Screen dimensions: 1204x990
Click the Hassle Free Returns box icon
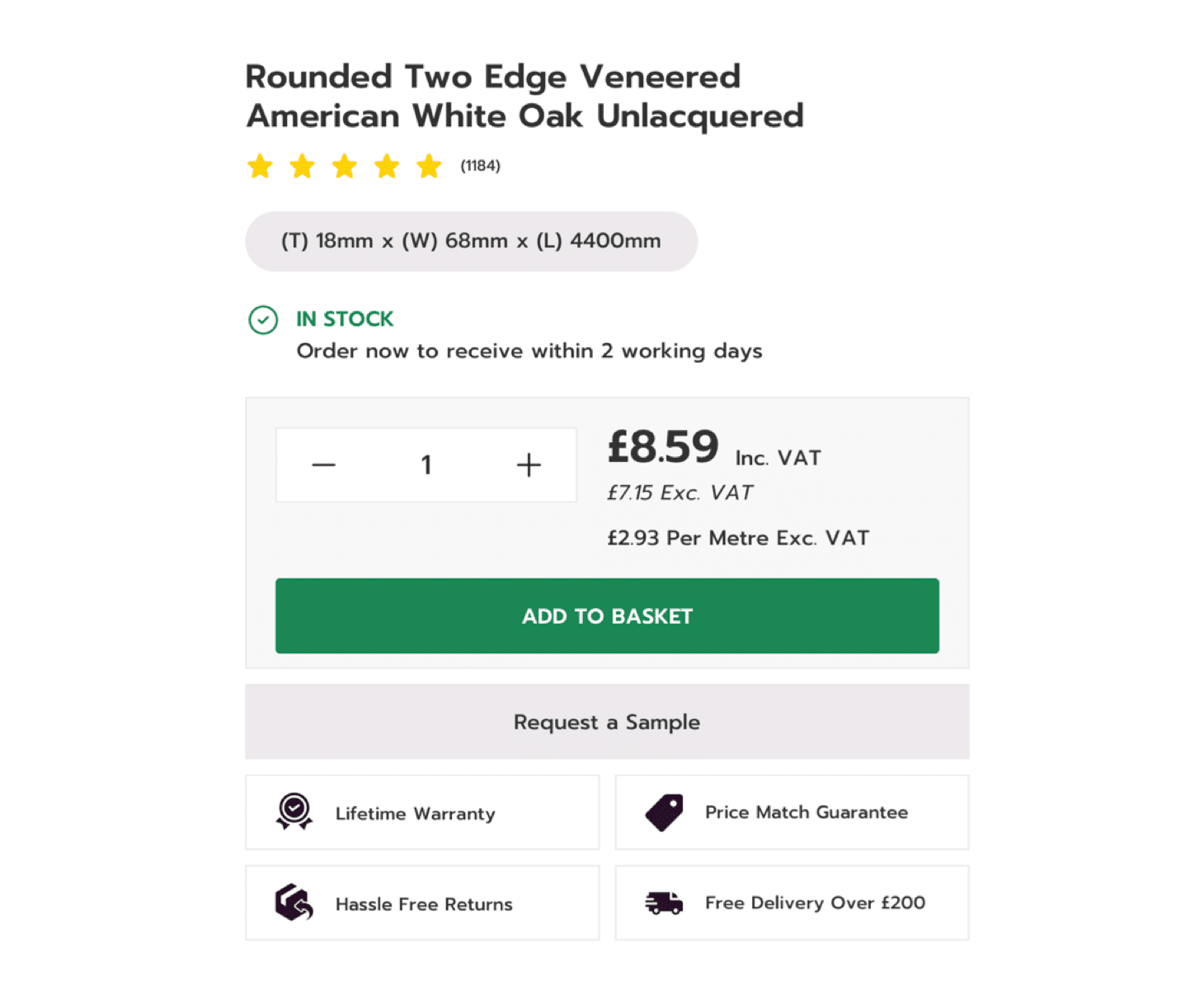[294, 903]
